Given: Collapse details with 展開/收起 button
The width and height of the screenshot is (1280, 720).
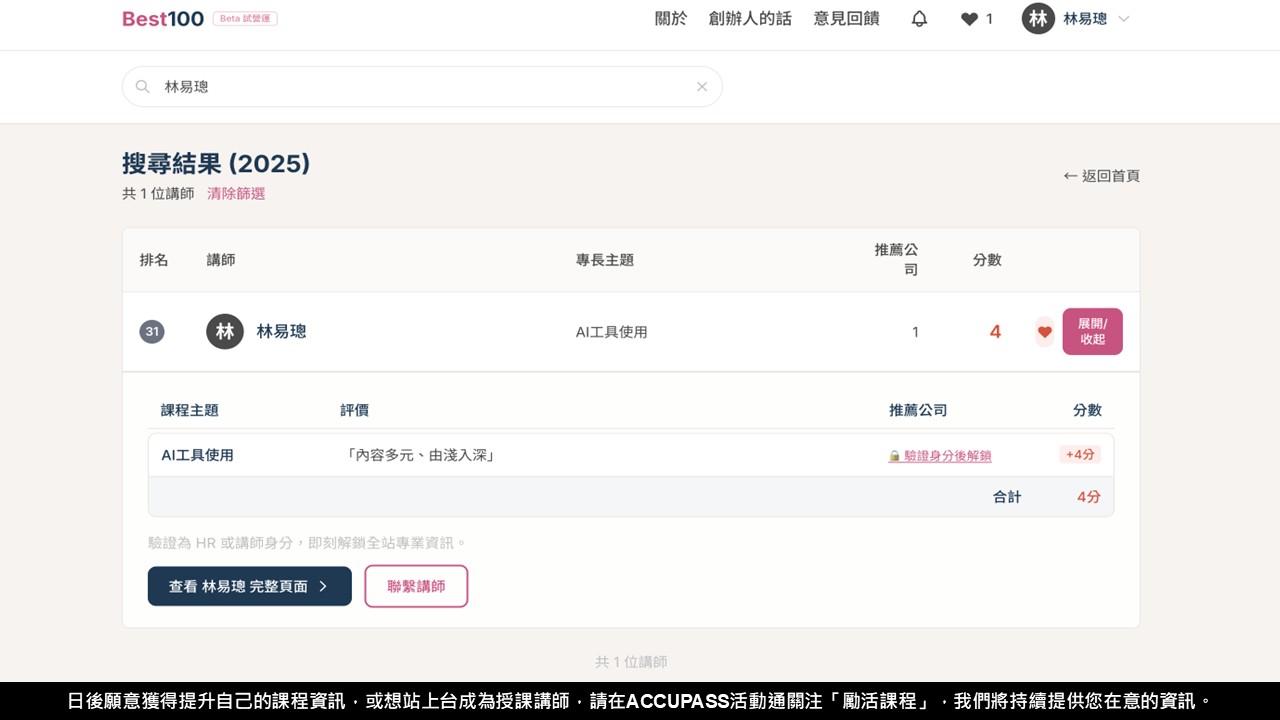Looking at the screenshot, I should [1092, 332].
